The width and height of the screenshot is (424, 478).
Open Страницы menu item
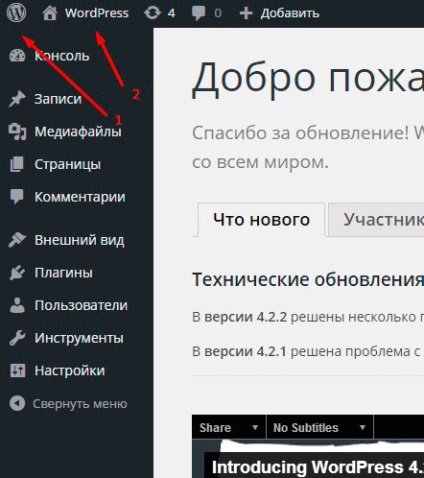coord(68,164)
